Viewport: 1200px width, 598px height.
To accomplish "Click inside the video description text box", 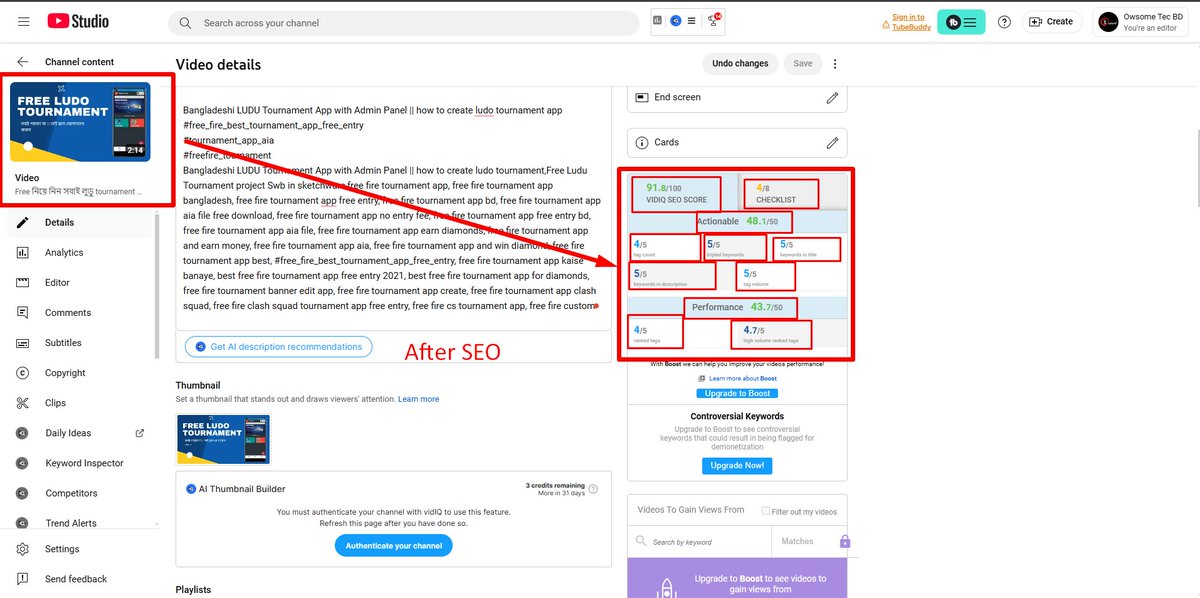I will click(x=393, y=208).
